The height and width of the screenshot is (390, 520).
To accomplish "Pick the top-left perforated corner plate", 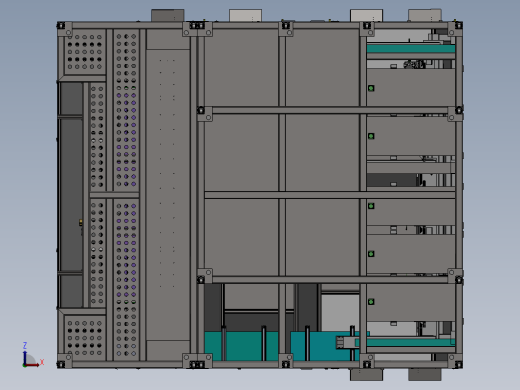I will [85, 52].
